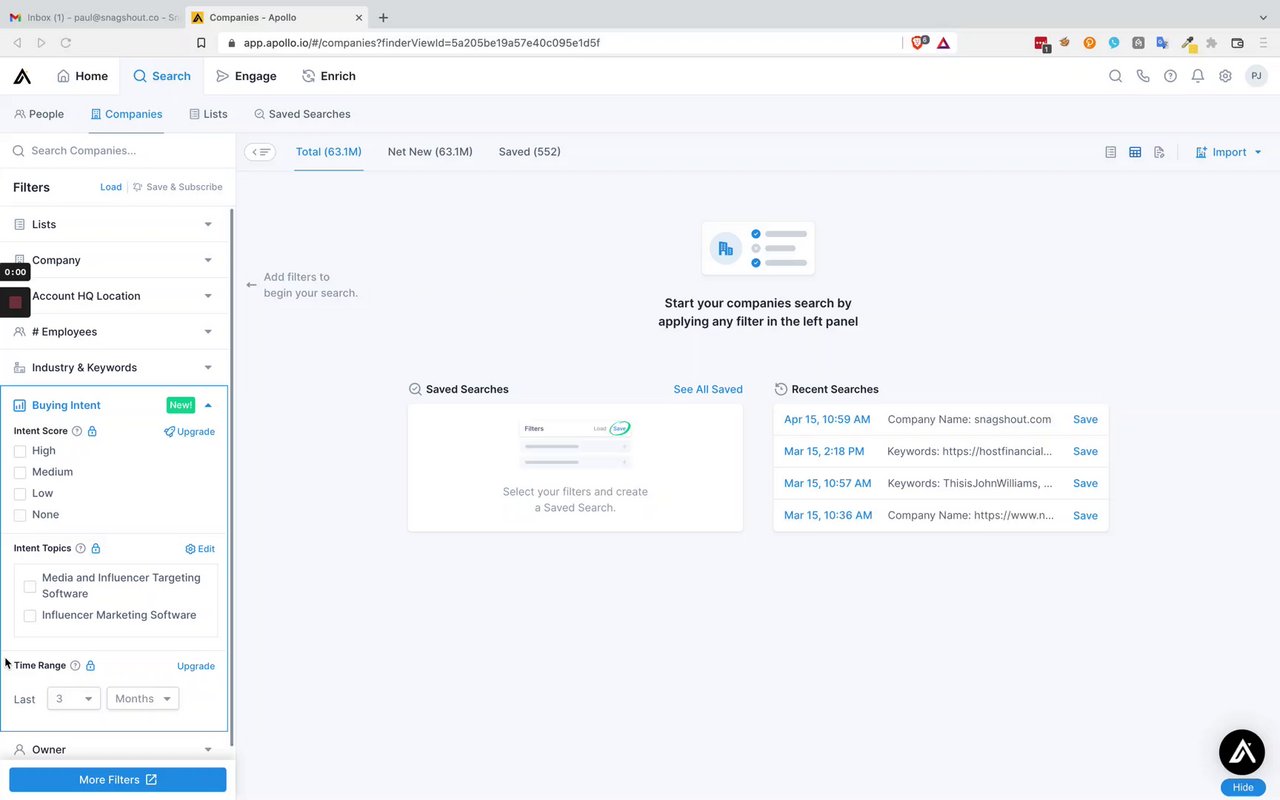Click Edit next to Intent Topics
This screenshot has height=800, width=1280.
(x=200, y=549)
